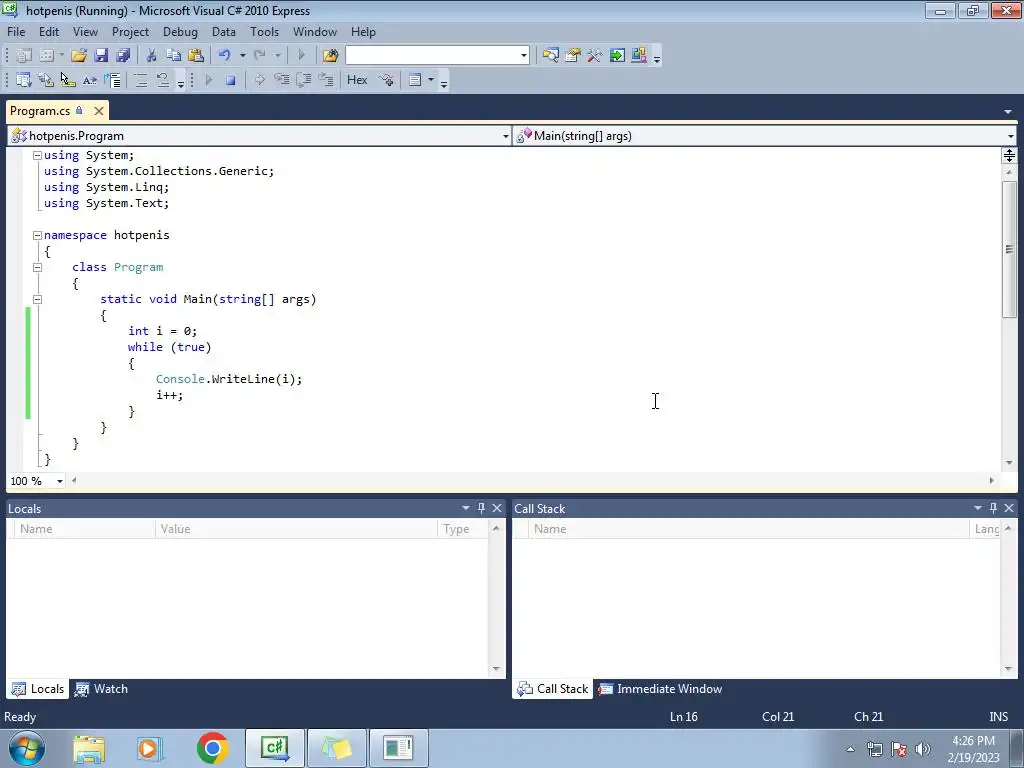This screenshot has height=768, width=1024.
Task: Click the Display Quick Info icon
Action: coord(67,80)
